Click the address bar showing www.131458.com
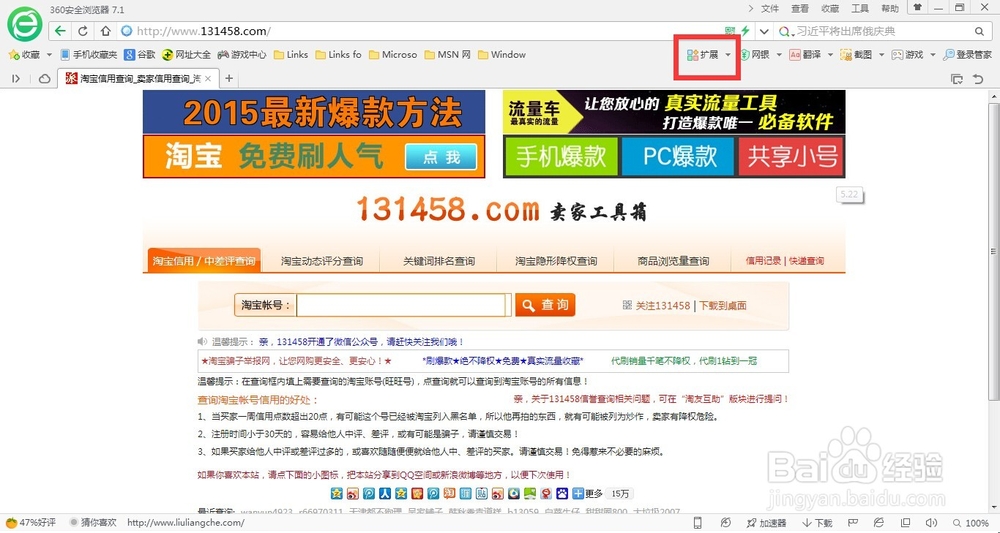The image size is (1000, 533). (421, 31)
